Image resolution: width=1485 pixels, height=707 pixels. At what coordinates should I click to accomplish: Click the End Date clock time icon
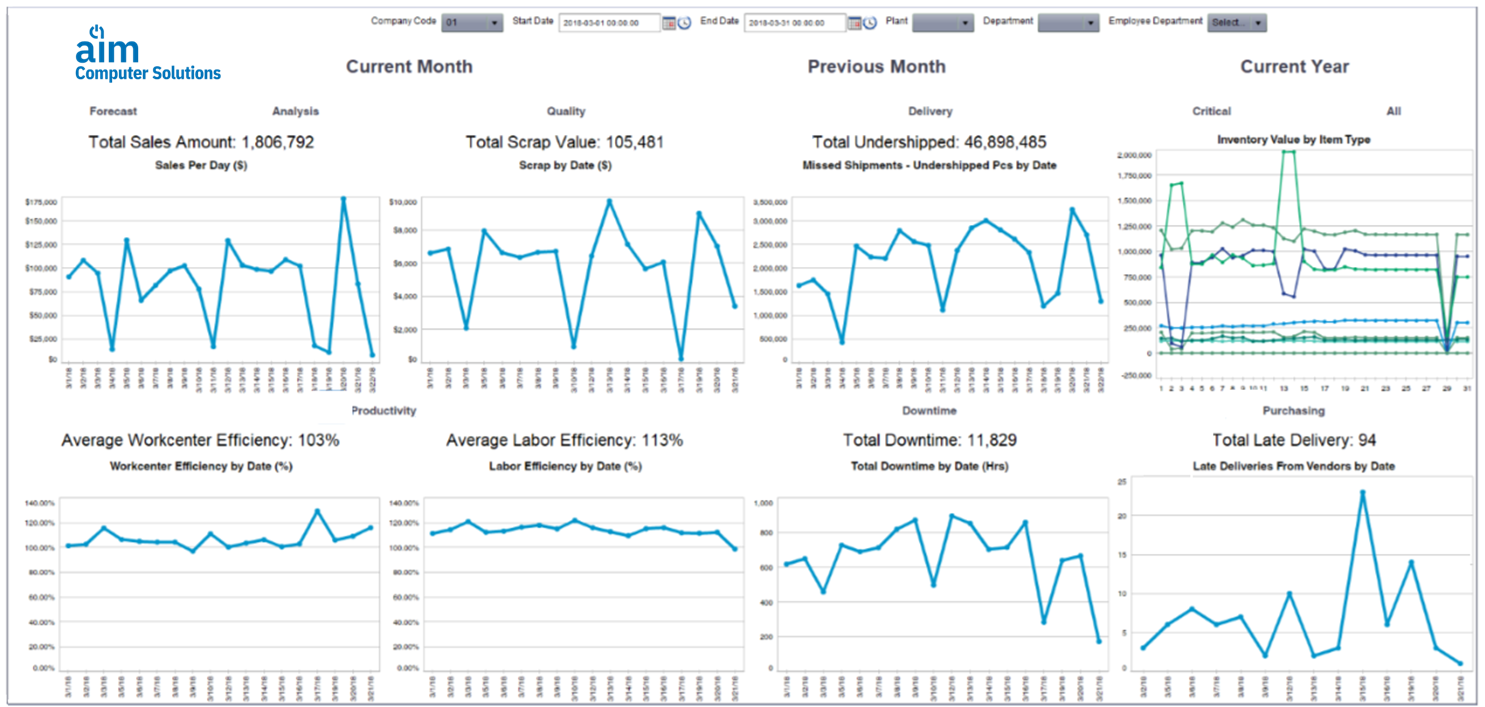point(869,23)
